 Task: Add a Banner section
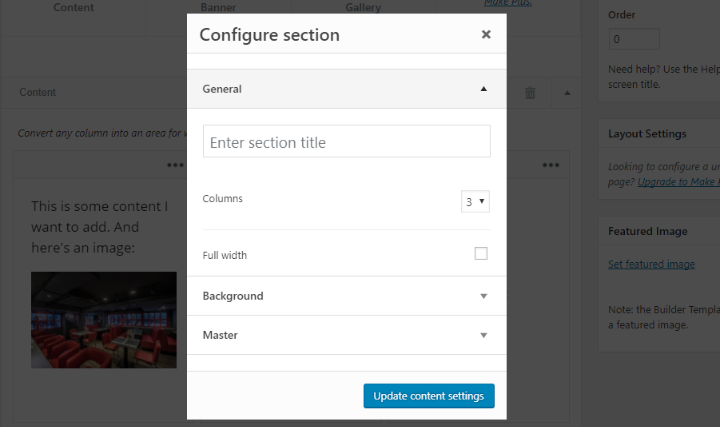[218, 7]
